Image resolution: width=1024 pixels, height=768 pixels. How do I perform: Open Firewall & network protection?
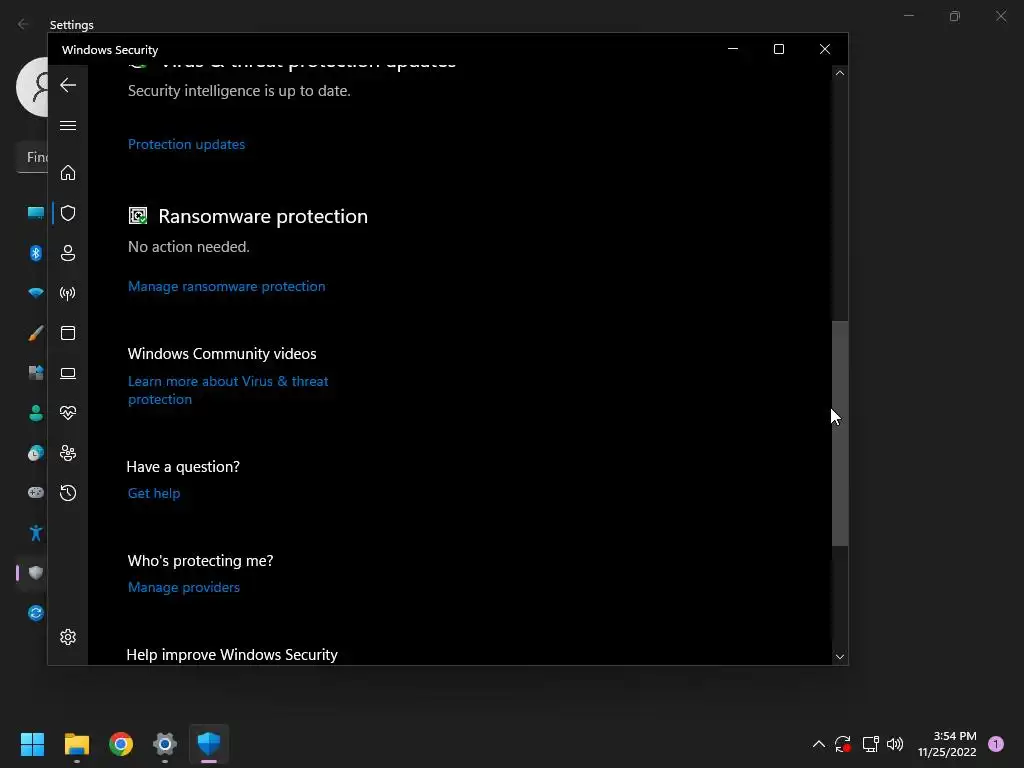(68, 293)
